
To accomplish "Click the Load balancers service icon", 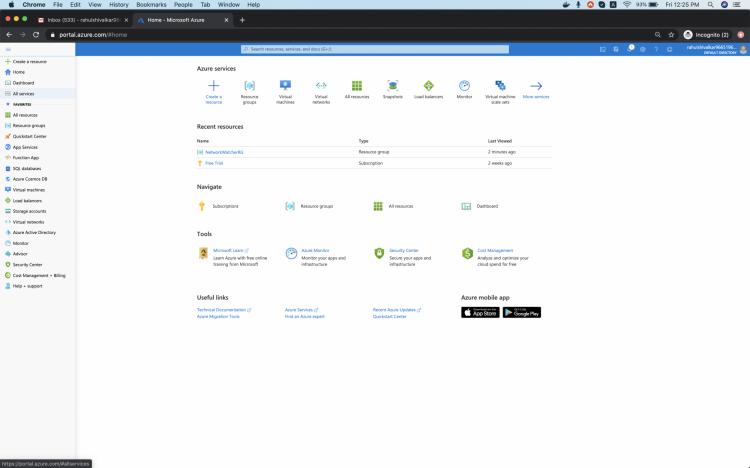I will pos(428,87).
